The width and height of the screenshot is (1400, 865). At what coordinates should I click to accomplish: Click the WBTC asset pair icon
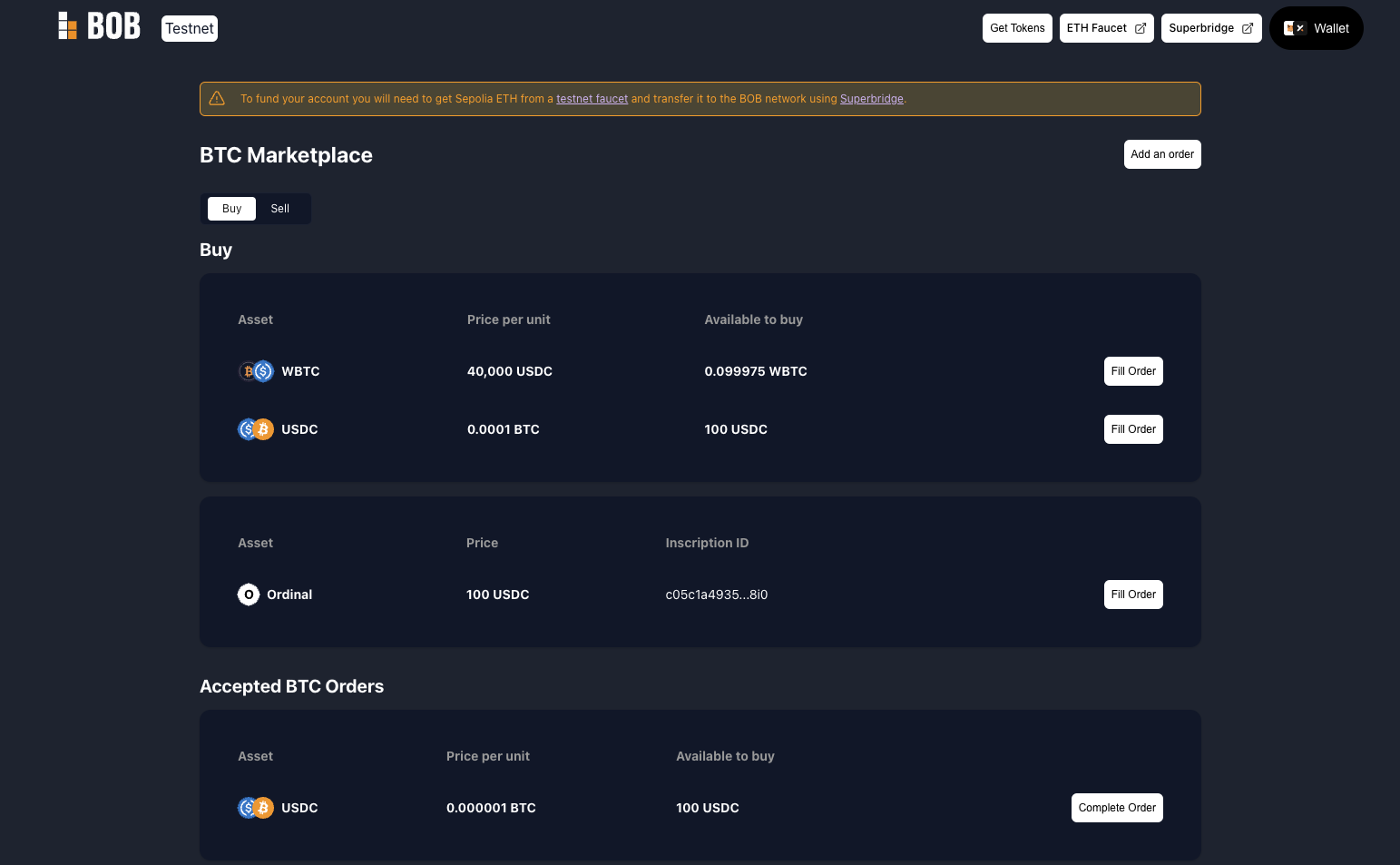pyautogui.click(x=256, y=371)
